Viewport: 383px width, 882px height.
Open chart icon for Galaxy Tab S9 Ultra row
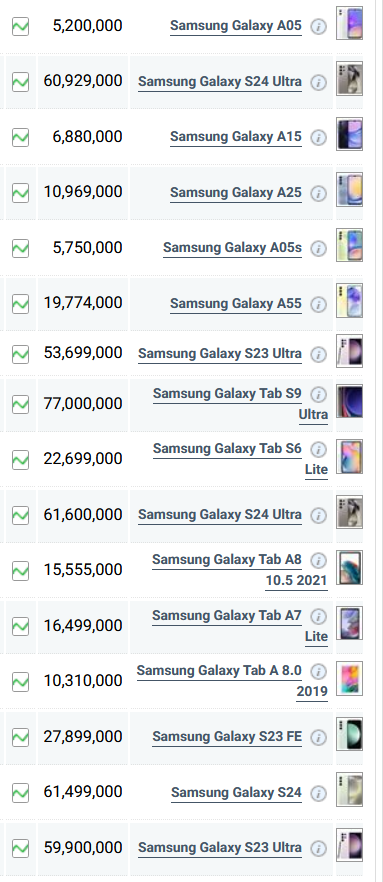point(20,404)
